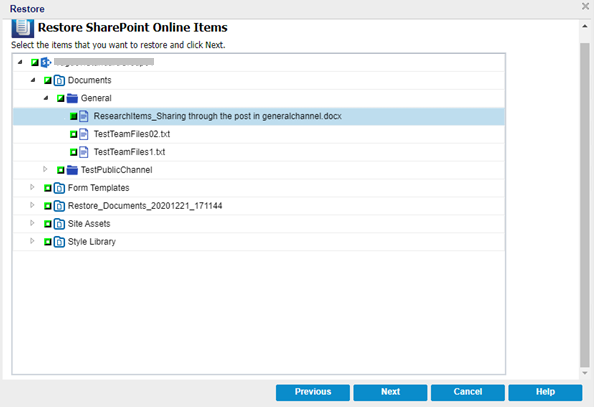Click the TestPublicChannel folder icon

point(72,170)
